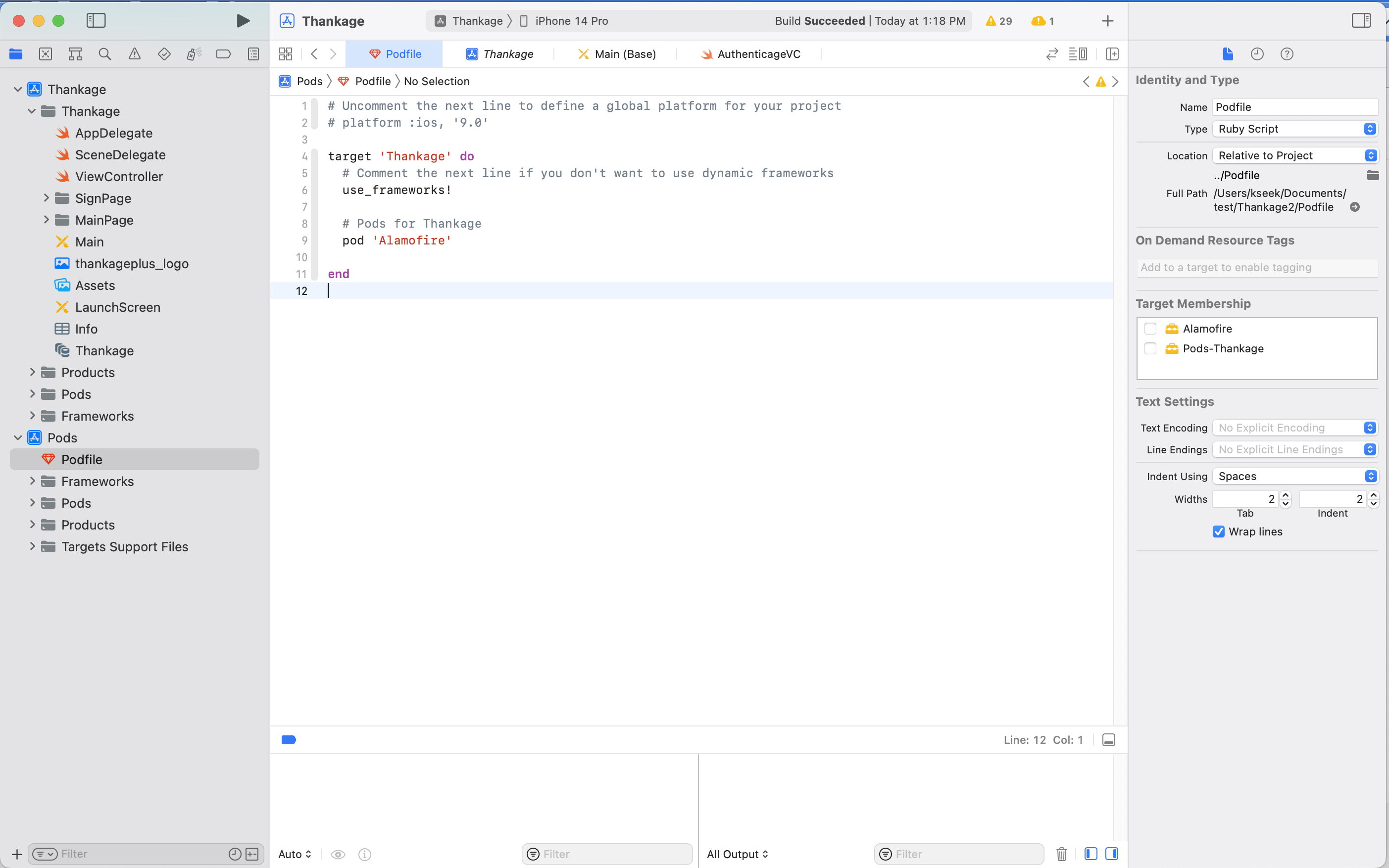Click the All Output selector
1389x868 pixels.
737,854
